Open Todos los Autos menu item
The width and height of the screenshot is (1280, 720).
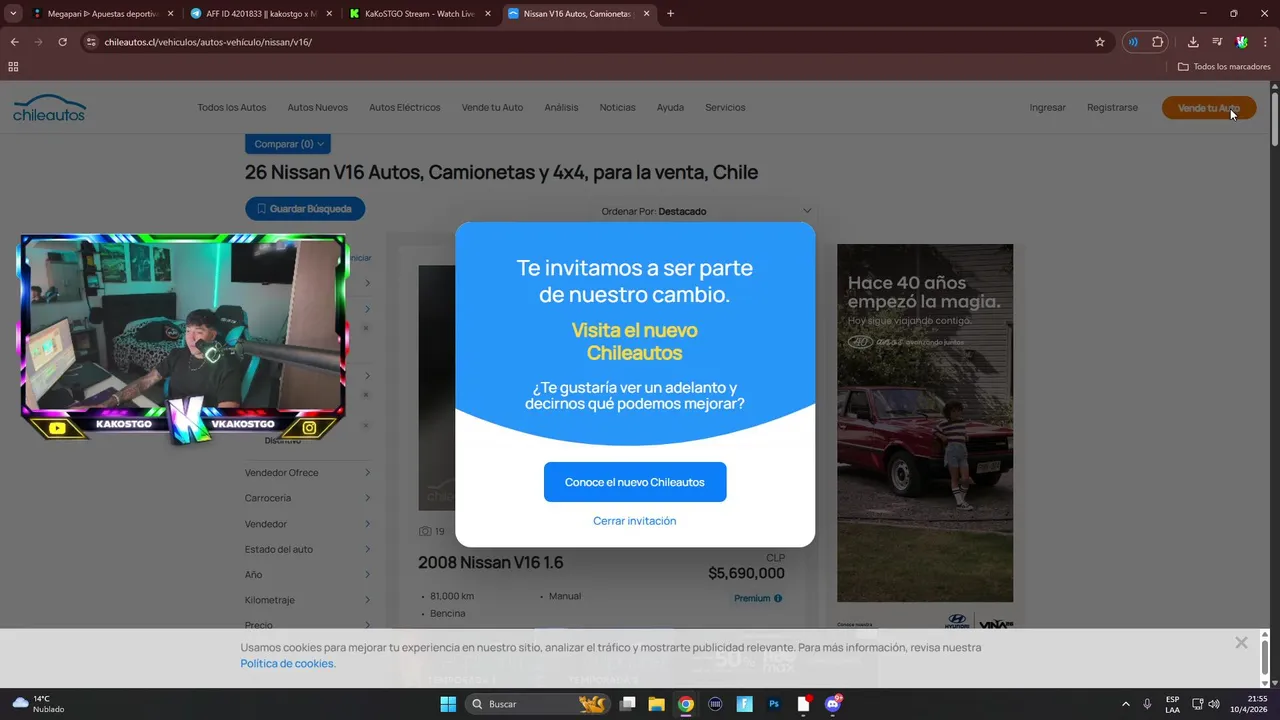tap(232, 108)
